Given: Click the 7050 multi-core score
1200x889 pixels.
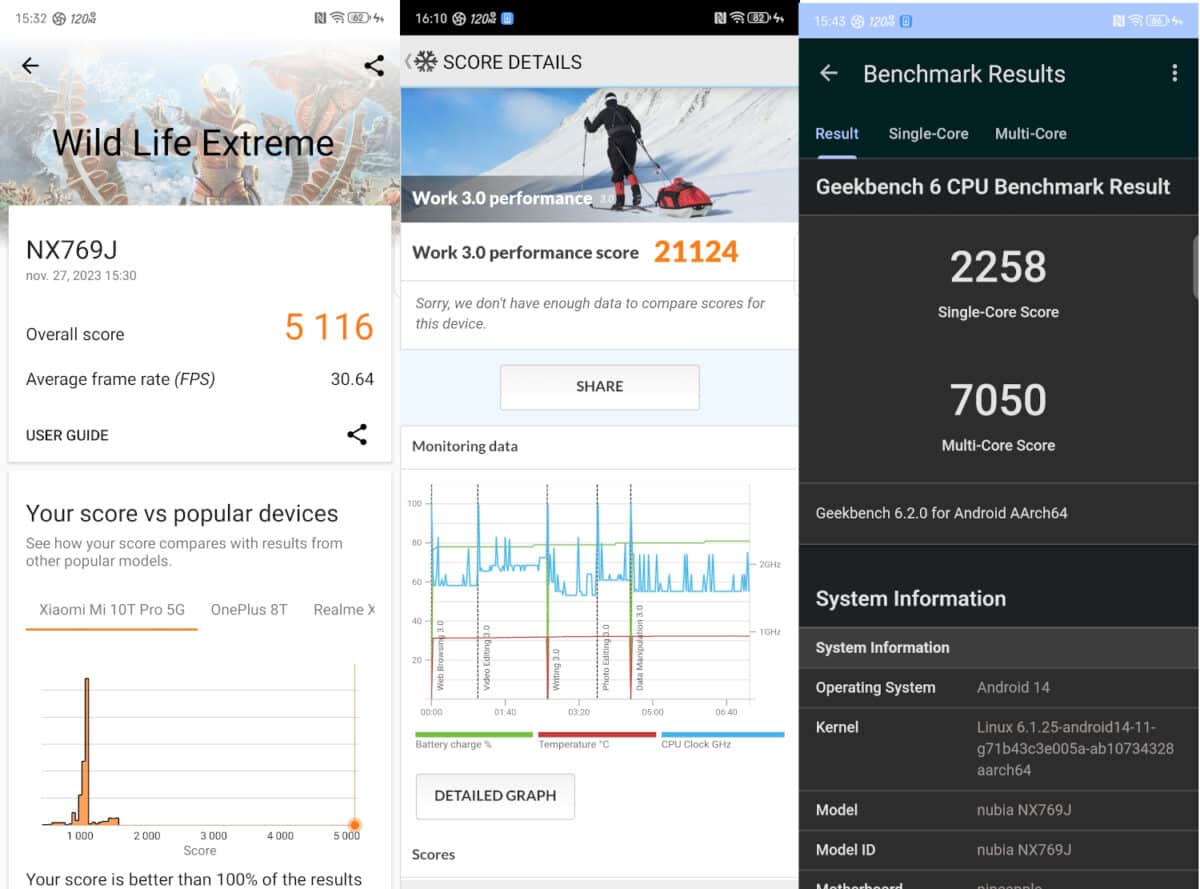Looking at the screenshot, I should (998, 400).
